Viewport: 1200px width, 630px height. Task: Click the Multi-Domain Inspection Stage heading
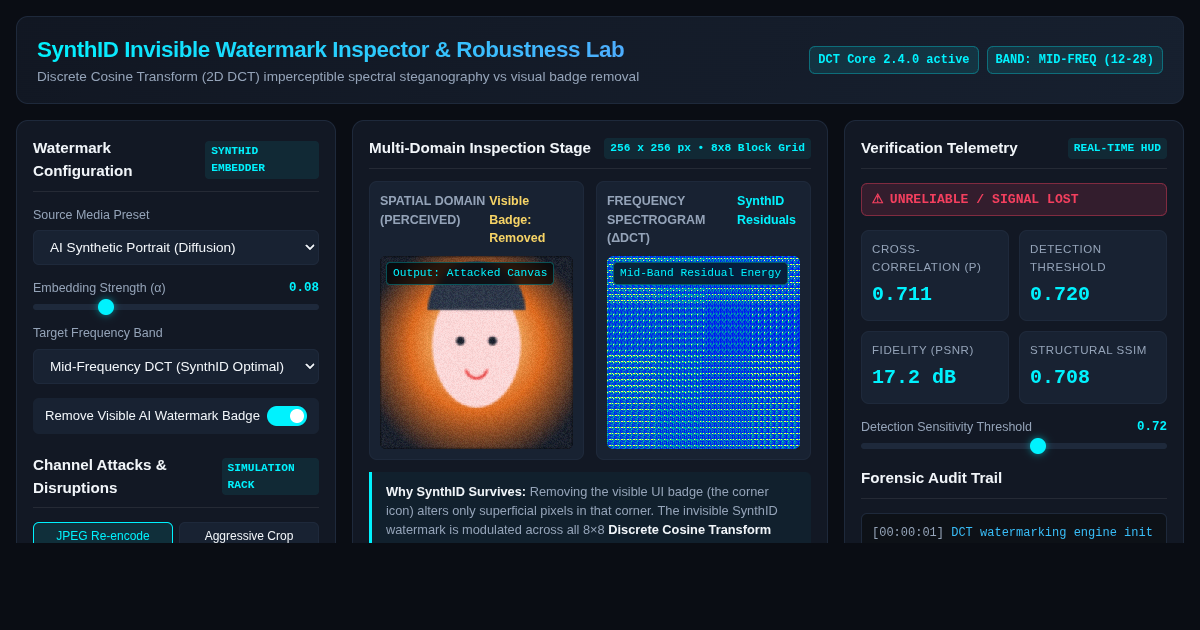pyautogui.click(x=480, y=148)
